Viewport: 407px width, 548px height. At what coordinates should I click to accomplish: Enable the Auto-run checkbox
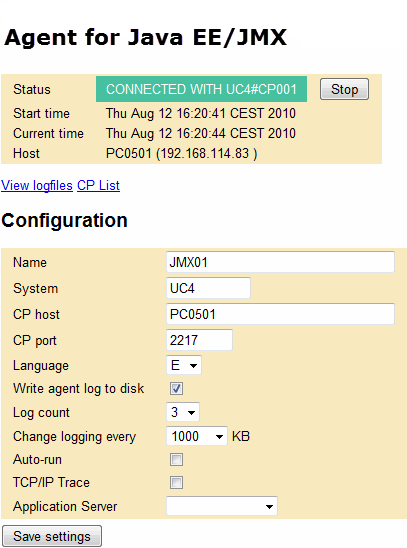(176, 459)
